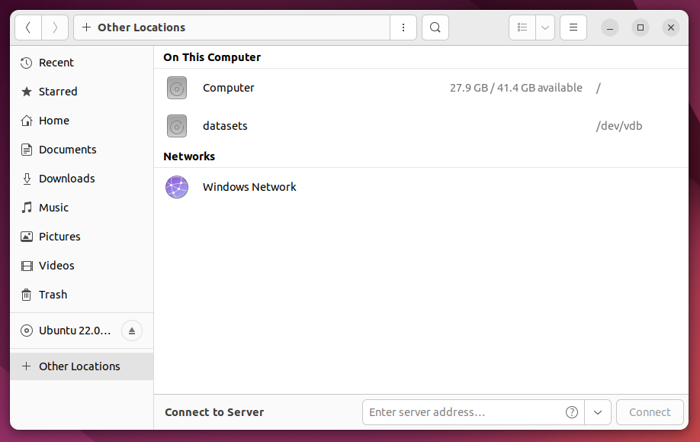Select Downloads in the sidebar
This screenshot has width=700, height=442.
point(66,179)
